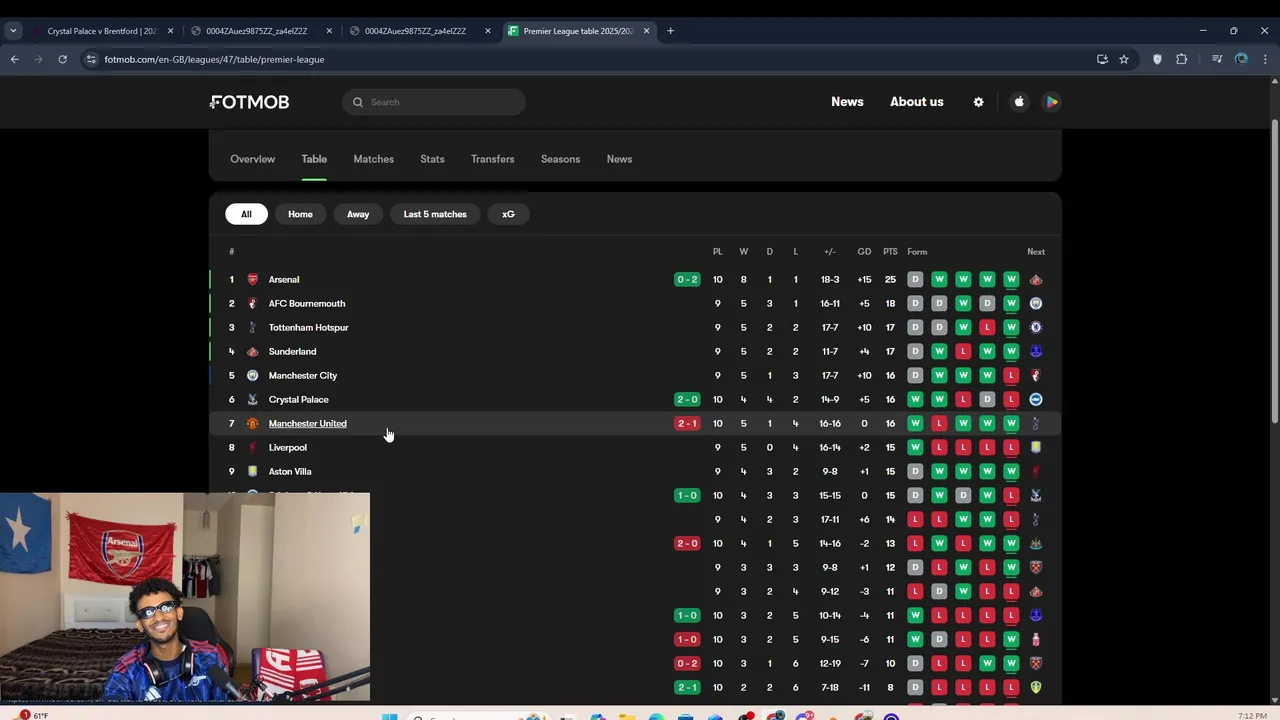Click the Arsenal club crest

pyautogui.click(x=252, y=280)
